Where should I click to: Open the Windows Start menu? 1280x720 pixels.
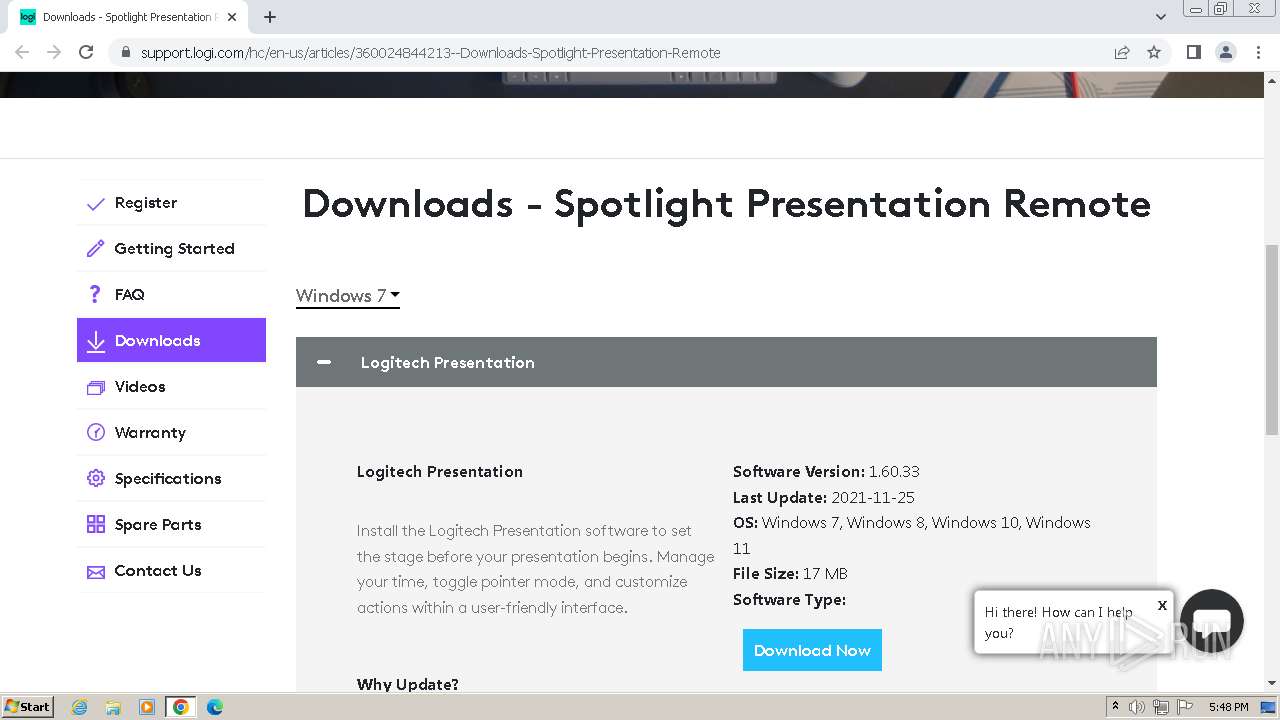[x=28, y=707]
